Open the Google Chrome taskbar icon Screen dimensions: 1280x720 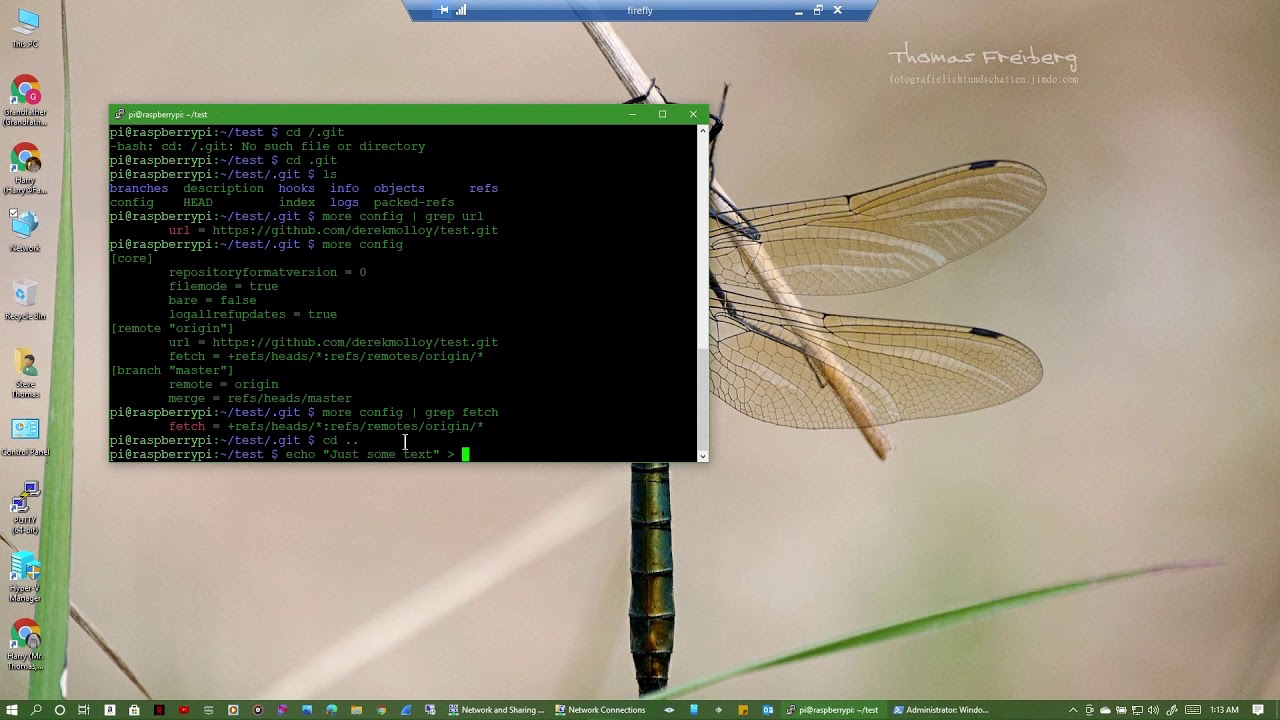(381, 710)
